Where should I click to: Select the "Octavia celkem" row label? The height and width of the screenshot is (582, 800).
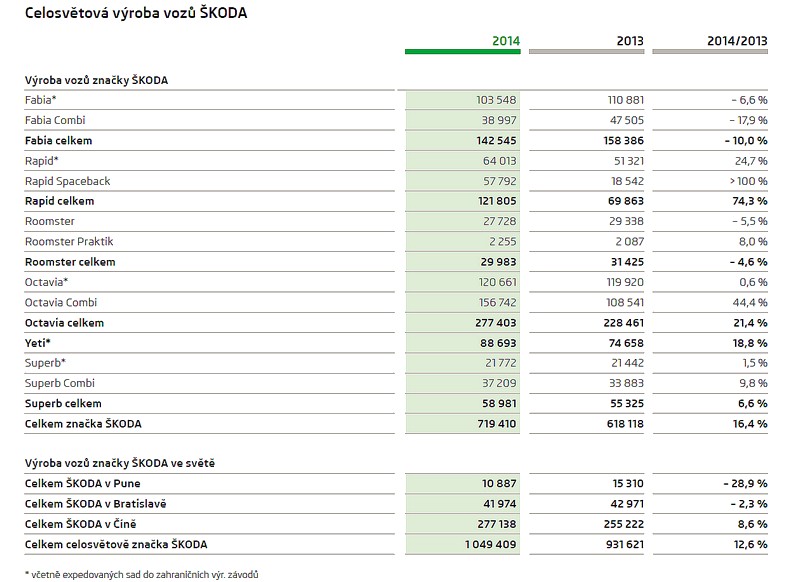[64, 323]
